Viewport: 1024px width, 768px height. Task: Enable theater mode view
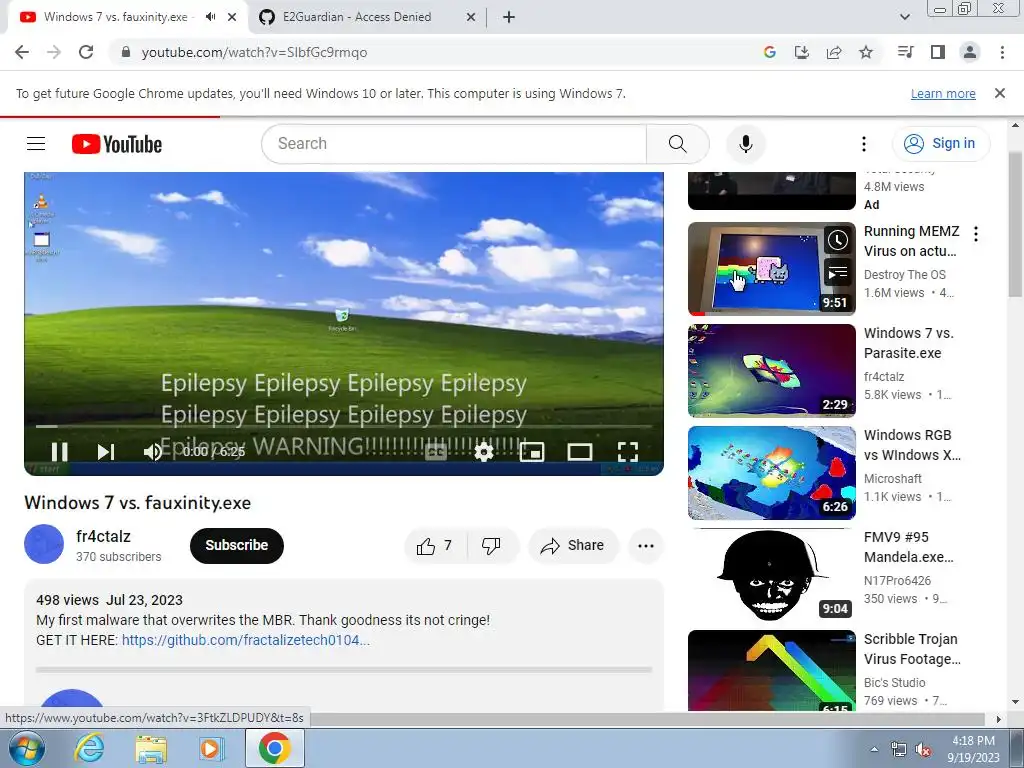point(579,451)
